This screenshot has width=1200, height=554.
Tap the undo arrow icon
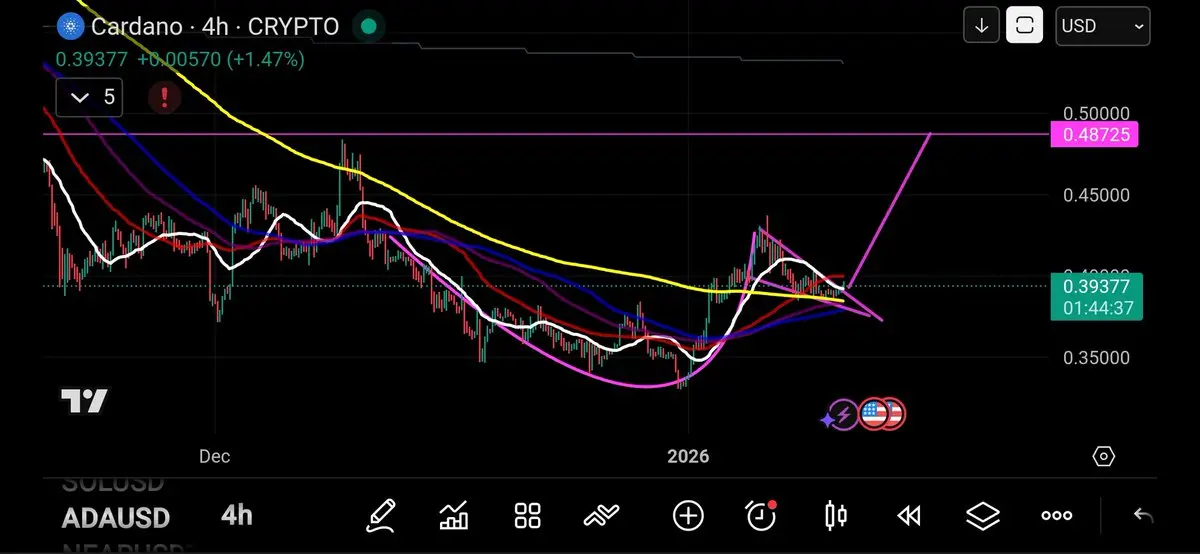(x=1143, y=516)
